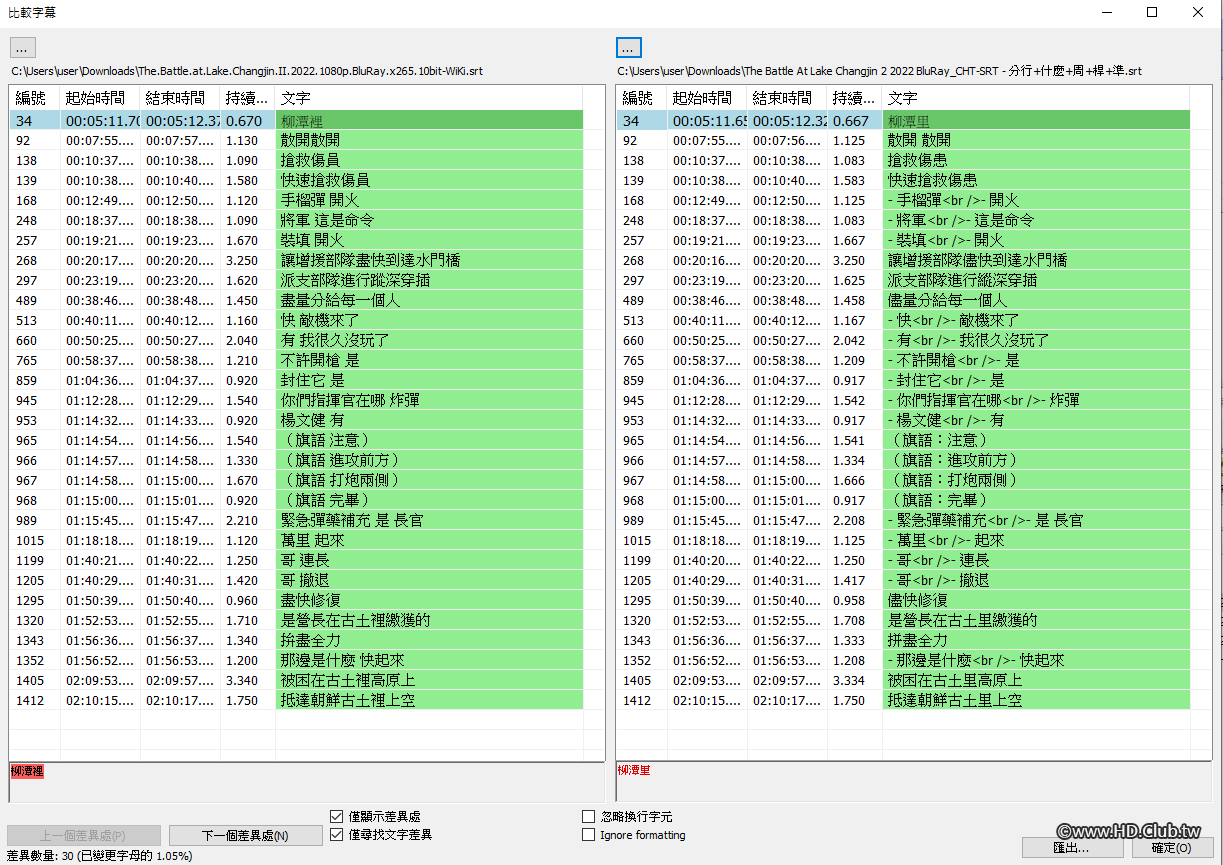Click right text preview box 柳潭里
Screen dimensions: 1223x865
pos(915,783)
